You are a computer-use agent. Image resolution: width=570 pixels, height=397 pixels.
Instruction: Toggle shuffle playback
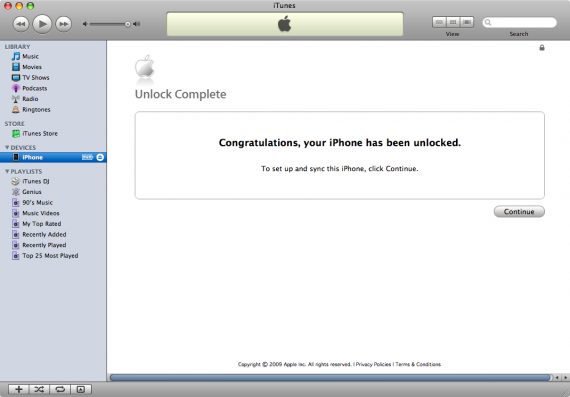point(39,389)
